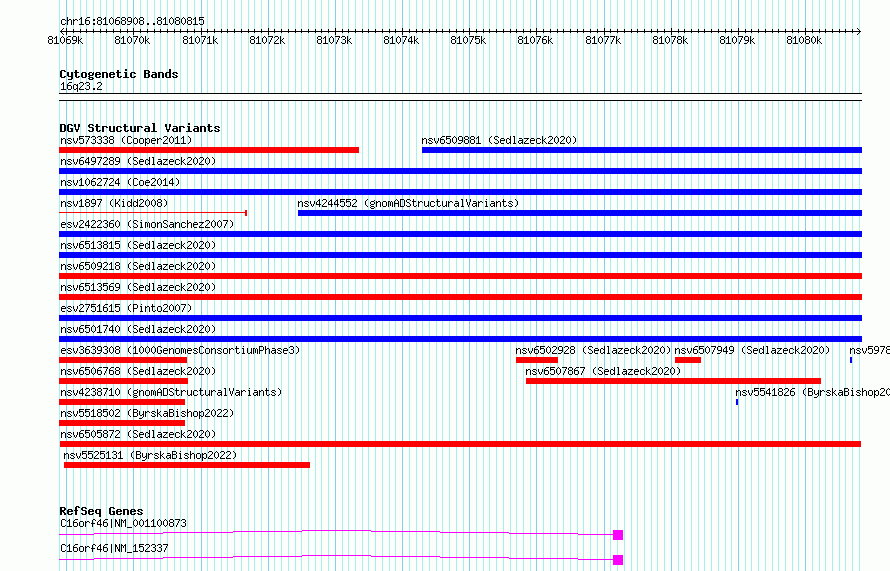Click the DGV Structural Variants track title

tap(140, 128)
